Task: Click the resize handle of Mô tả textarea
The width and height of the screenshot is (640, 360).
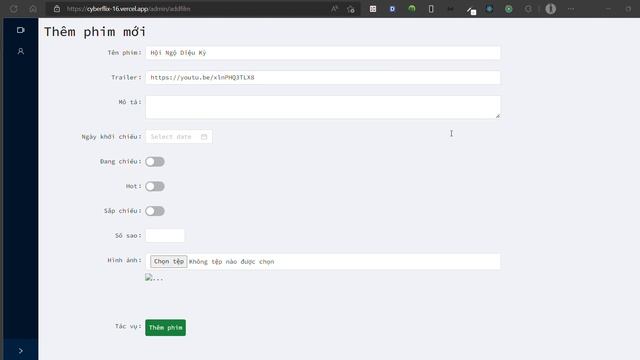Action: [x=498, y=116]
